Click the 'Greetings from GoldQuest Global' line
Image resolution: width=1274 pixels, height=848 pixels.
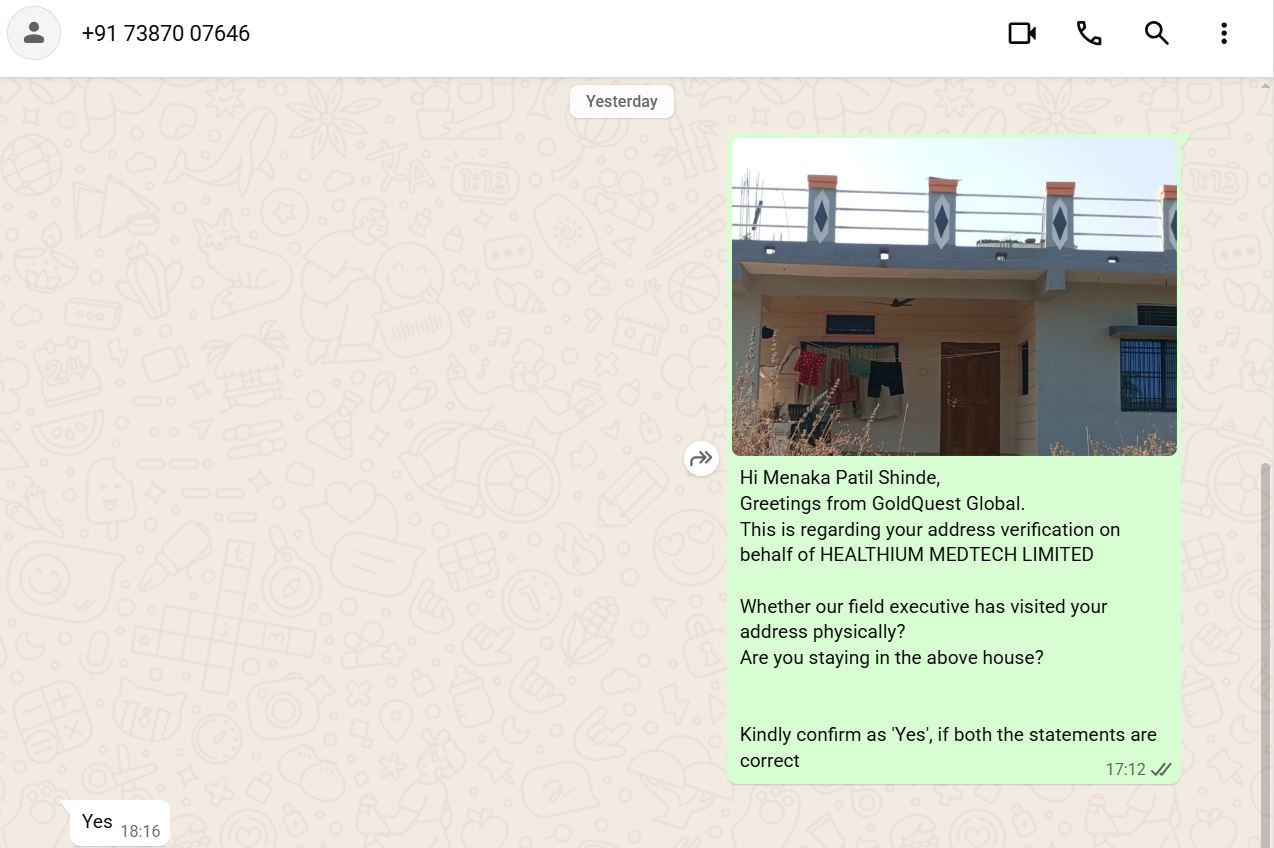point(882,503)
